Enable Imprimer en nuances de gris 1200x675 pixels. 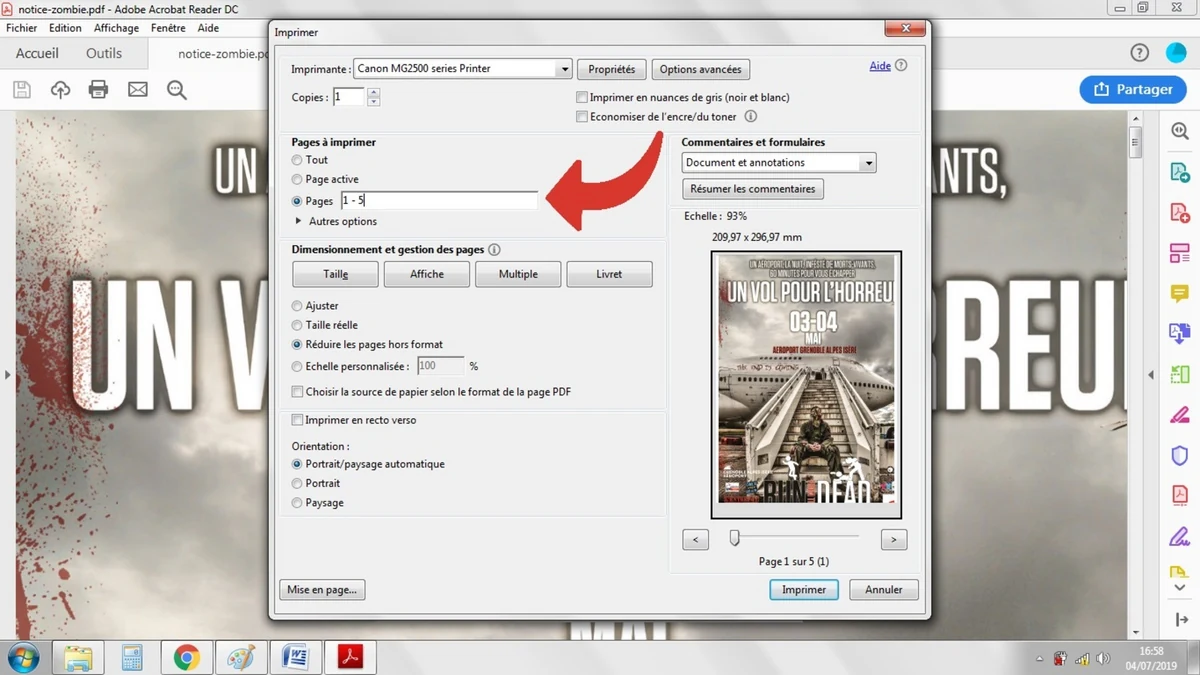pyautogui.click(x=582, y=97)
